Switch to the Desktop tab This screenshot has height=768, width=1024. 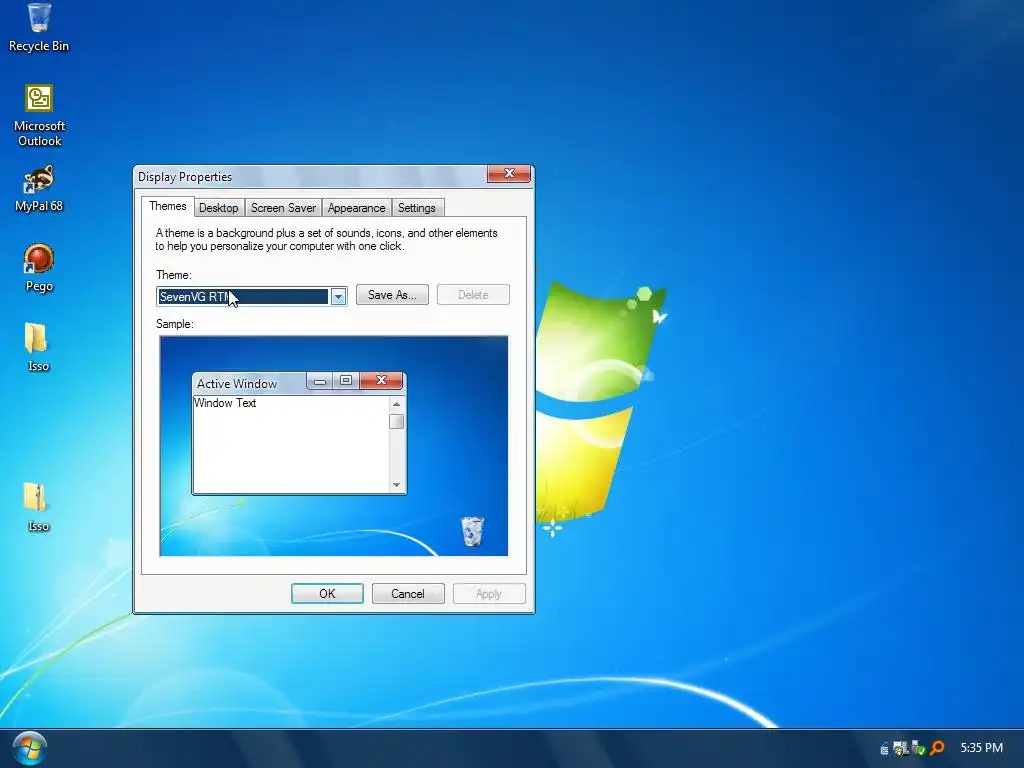219,208
